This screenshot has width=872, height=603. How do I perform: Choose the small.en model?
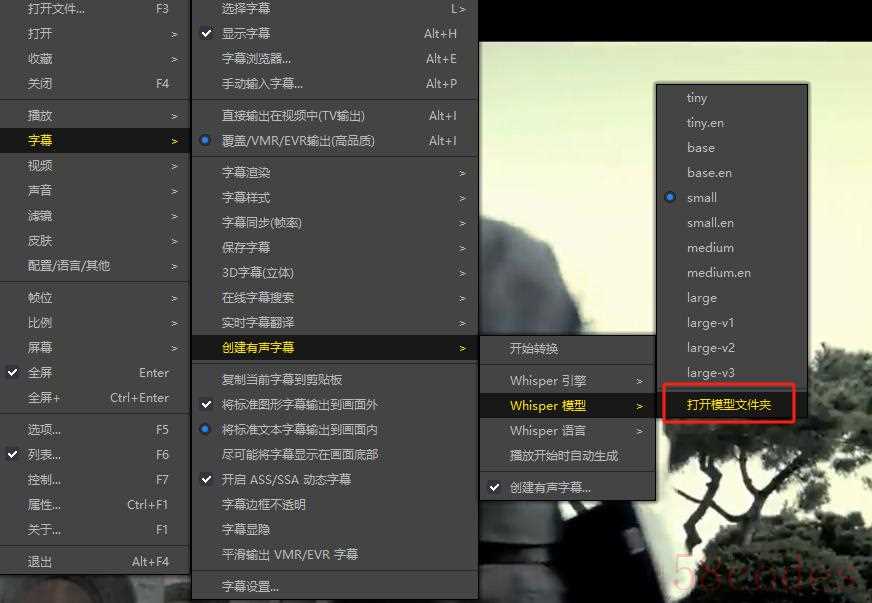coord(732,223)
